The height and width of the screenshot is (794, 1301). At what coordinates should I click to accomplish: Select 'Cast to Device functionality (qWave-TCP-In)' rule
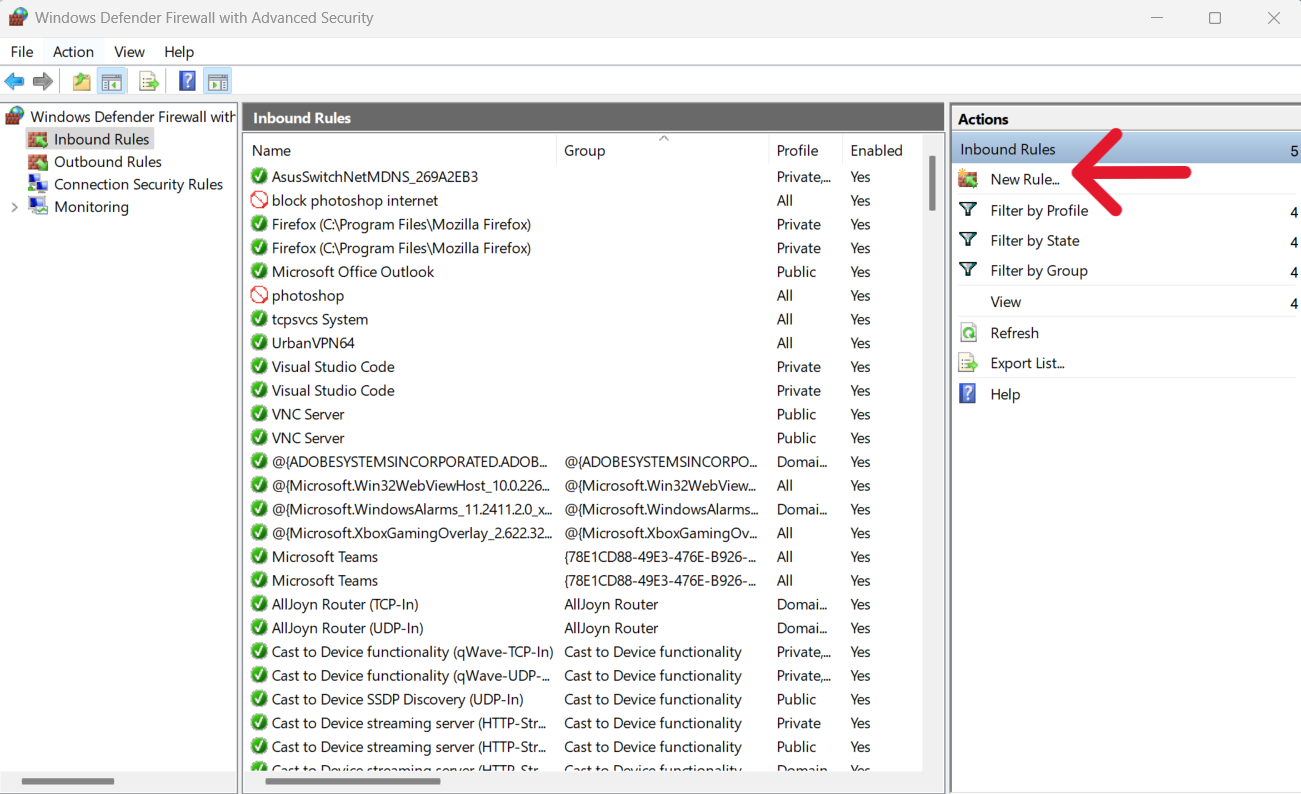tap(412, 652)
